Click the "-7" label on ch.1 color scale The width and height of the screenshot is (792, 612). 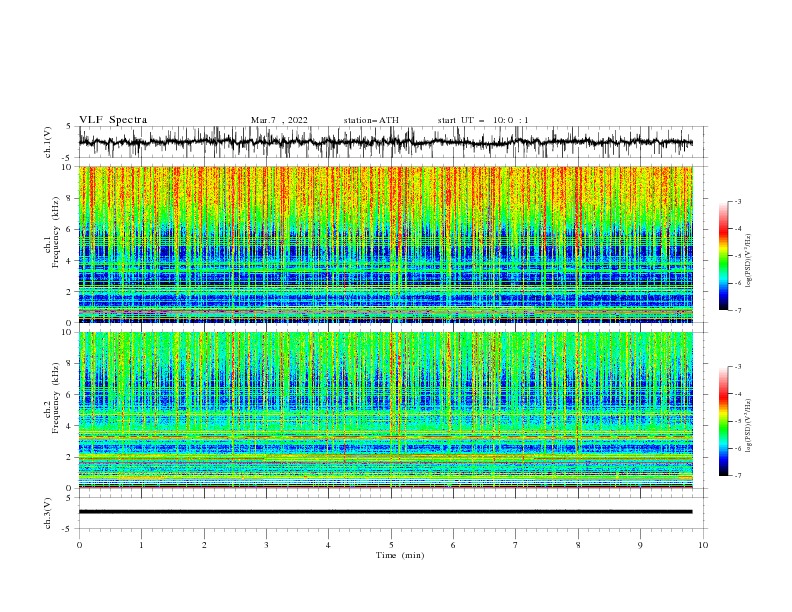[x=737, y=310]
